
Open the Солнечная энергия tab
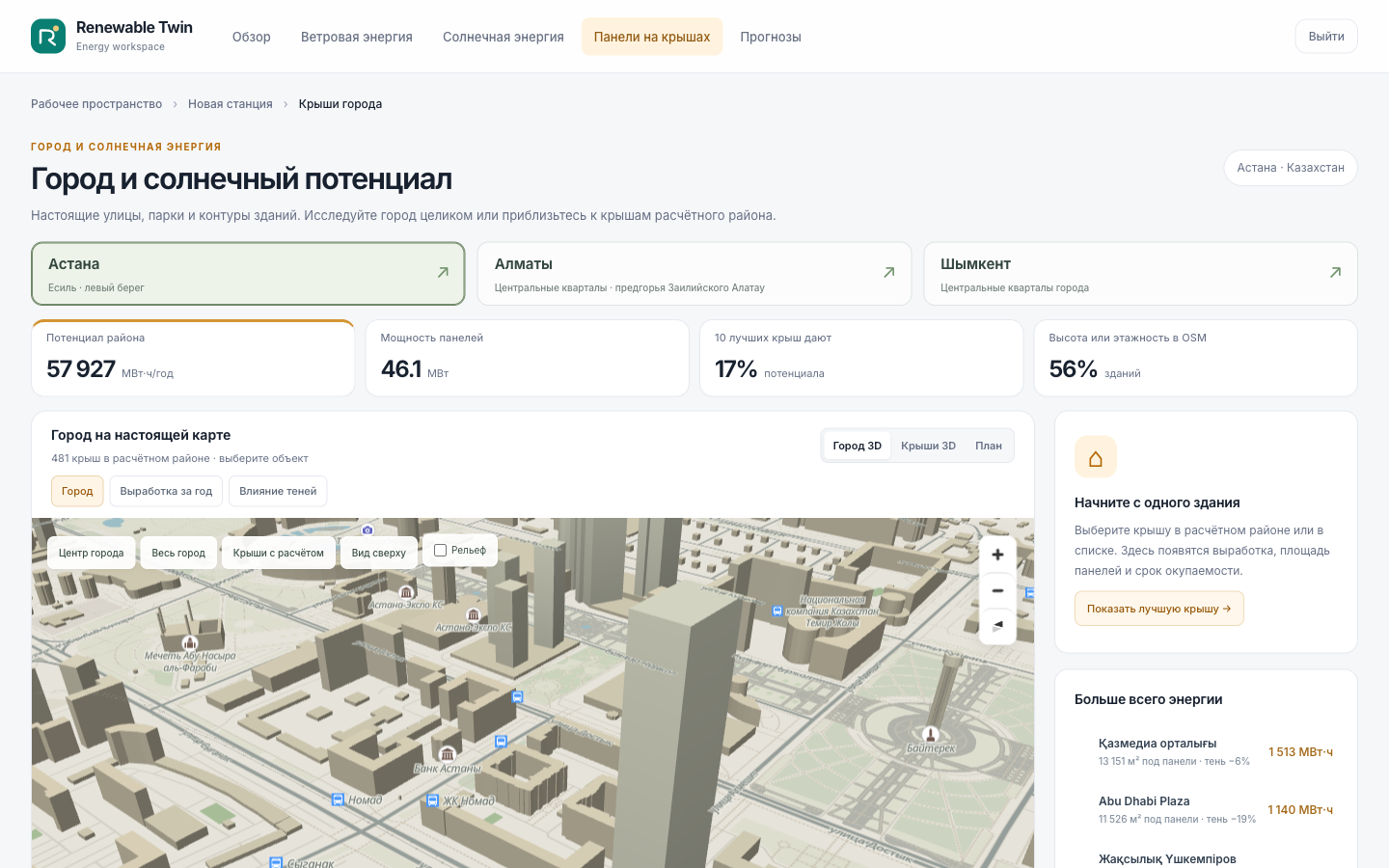[x=504, y=37]
